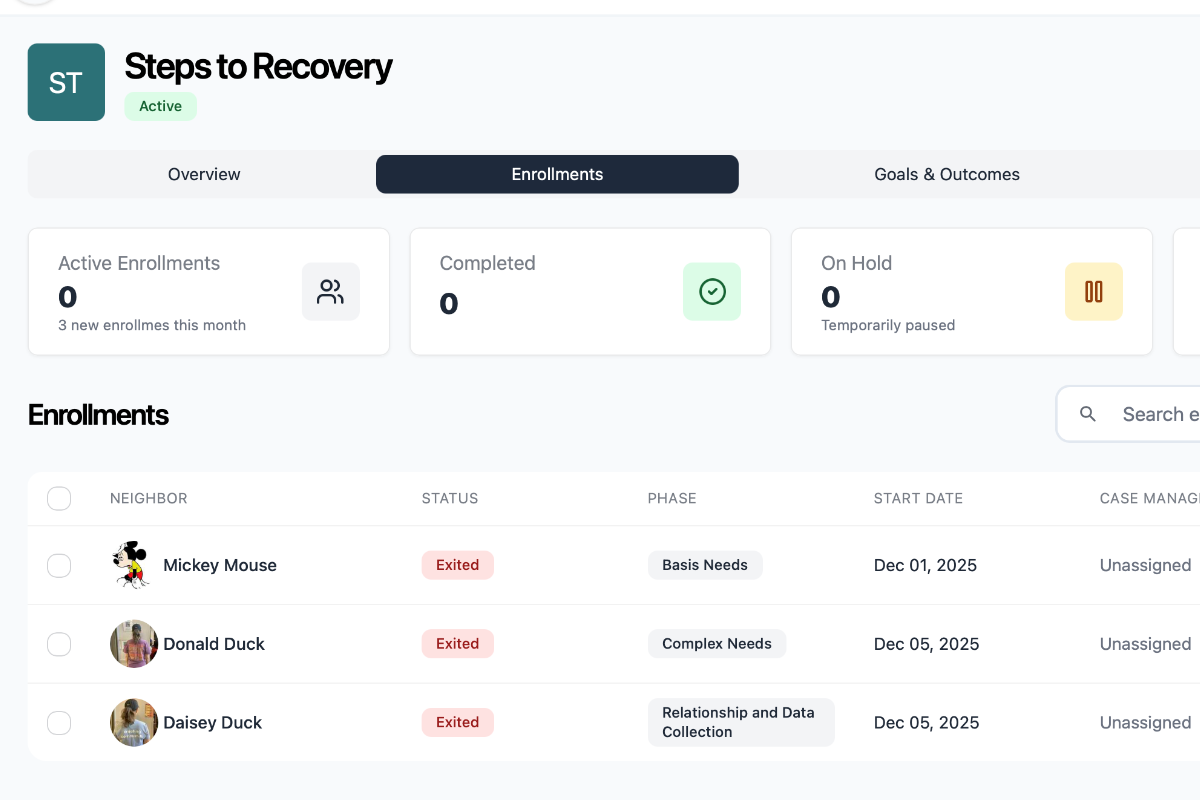Tick the Daisey Duck row checkbox
The height and width of the screenshot is (800, 1200).
point(59,722)
